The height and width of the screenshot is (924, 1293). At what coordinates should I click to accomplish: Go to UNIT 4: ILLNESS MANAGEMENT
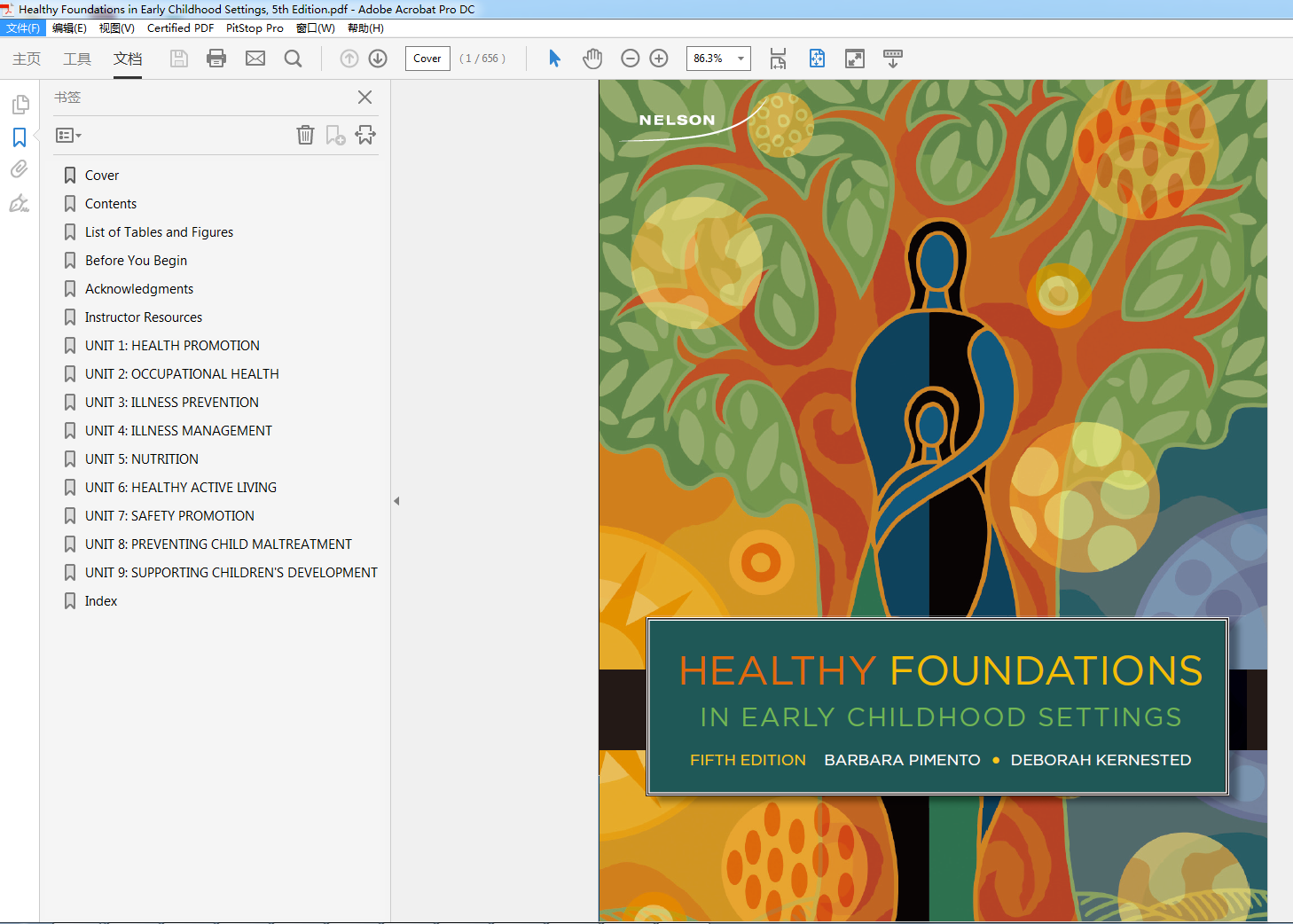coord(178,431)
